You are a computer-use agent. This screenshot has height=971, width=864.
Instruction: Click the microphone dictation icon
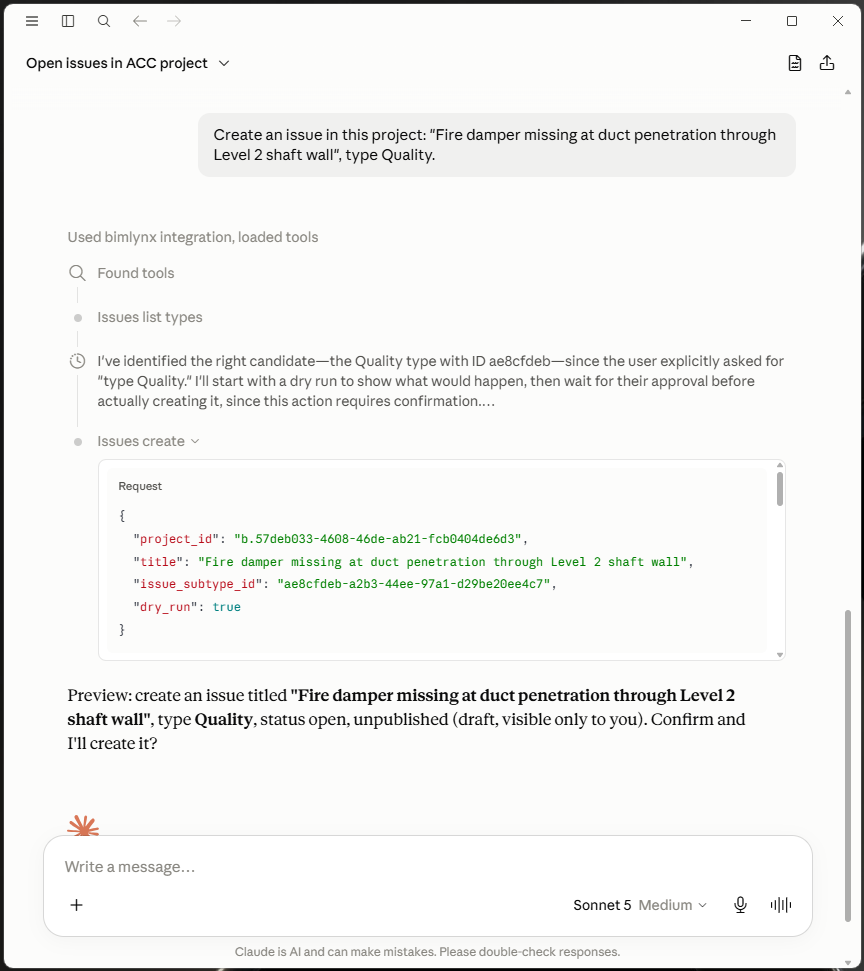tap(740, 905)
